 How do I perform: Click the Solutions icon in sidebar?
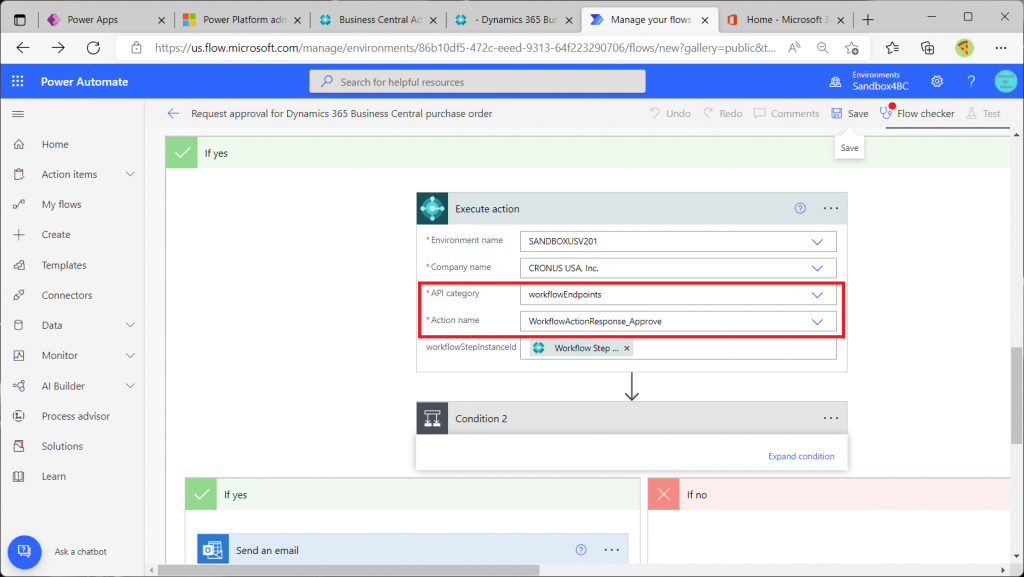[x=19, y=446]
